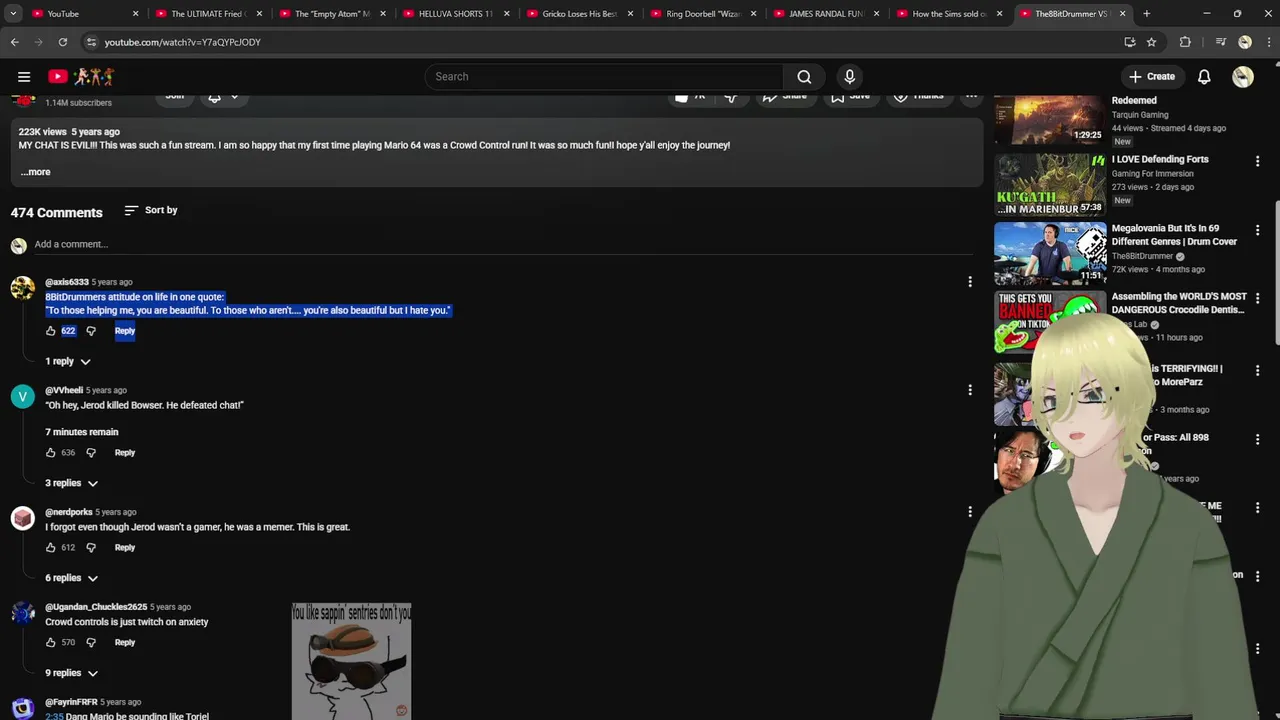The height and width of the screenshot is (720, 1280).
Task: Start voice search with the microphone icon
Action: pyautogui.click(x=850, y=76)
